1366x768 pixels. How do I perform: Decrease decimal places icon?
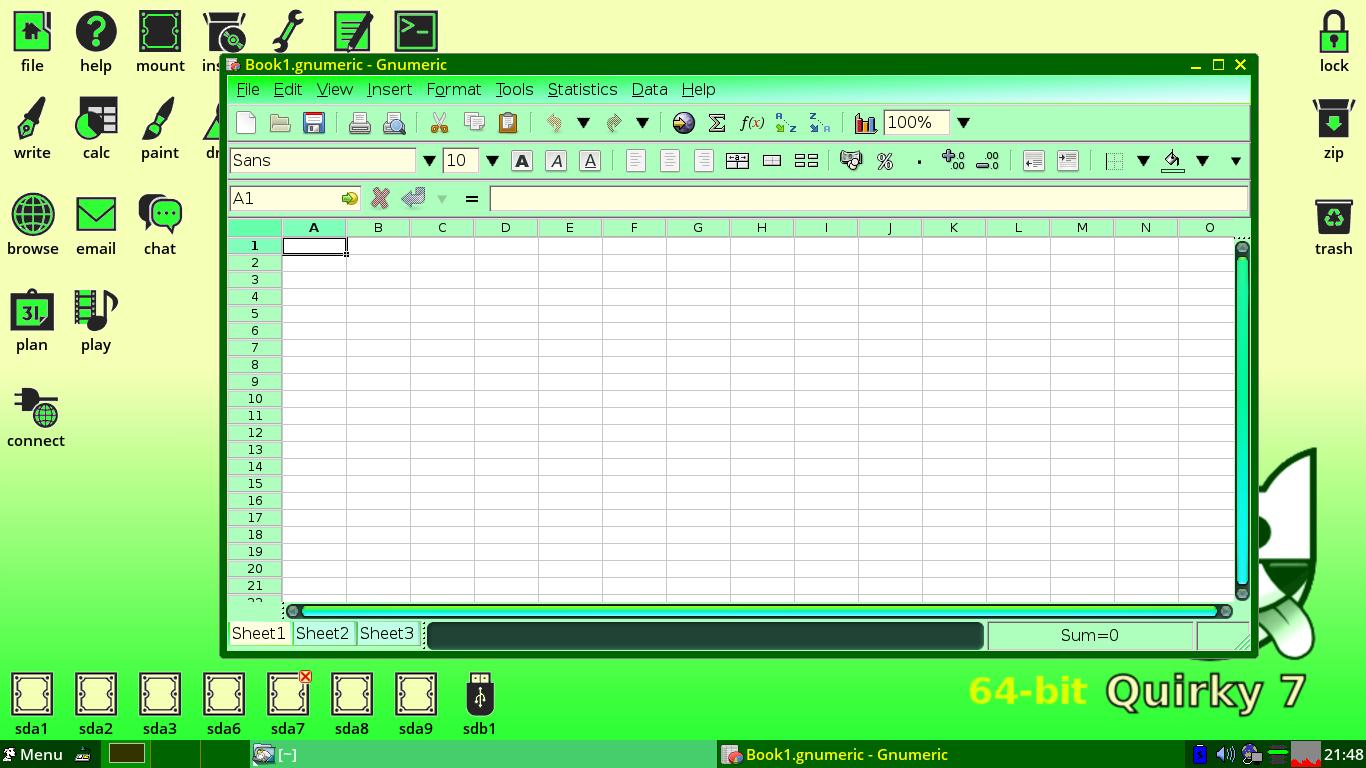[987, 161]
